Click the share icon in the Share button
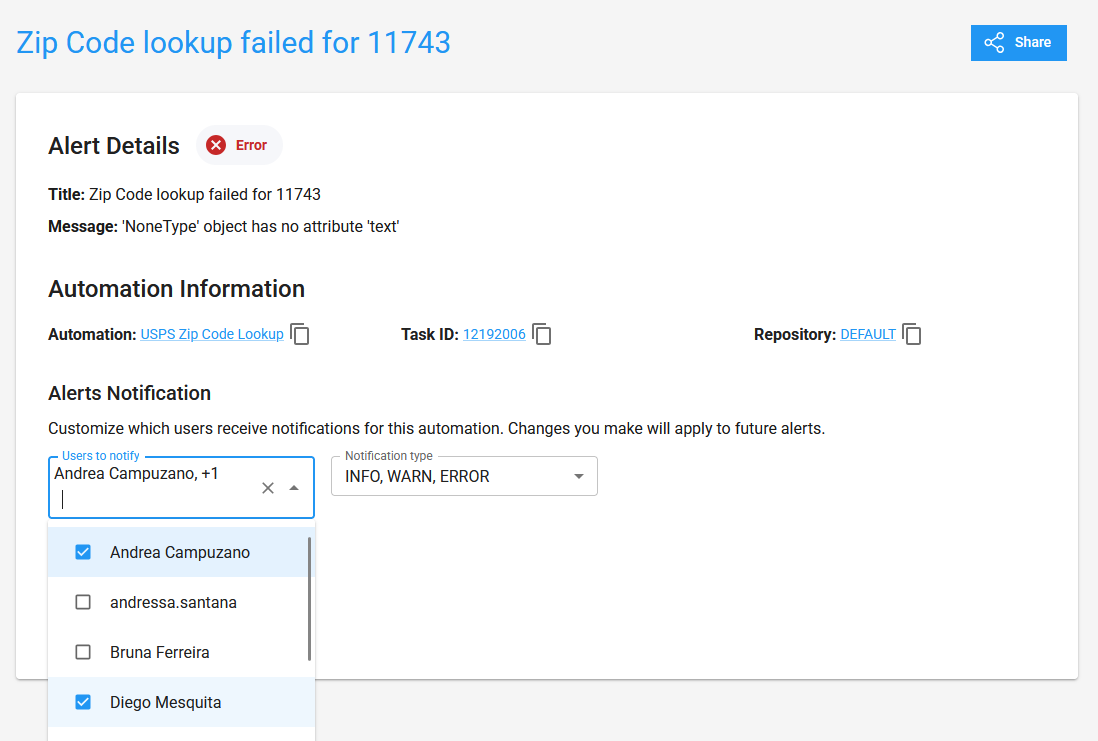 (994, 43)
